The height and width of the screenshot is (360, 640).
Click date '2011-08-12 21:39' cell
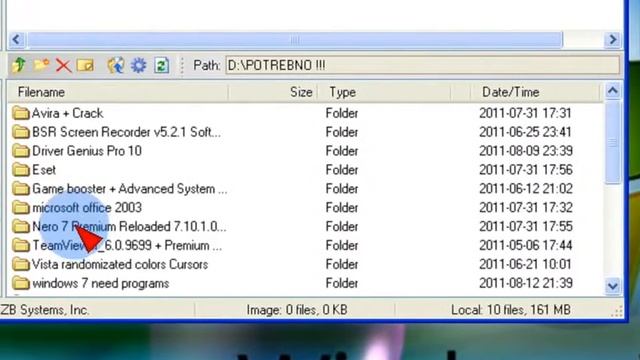[x=526, y=283]
